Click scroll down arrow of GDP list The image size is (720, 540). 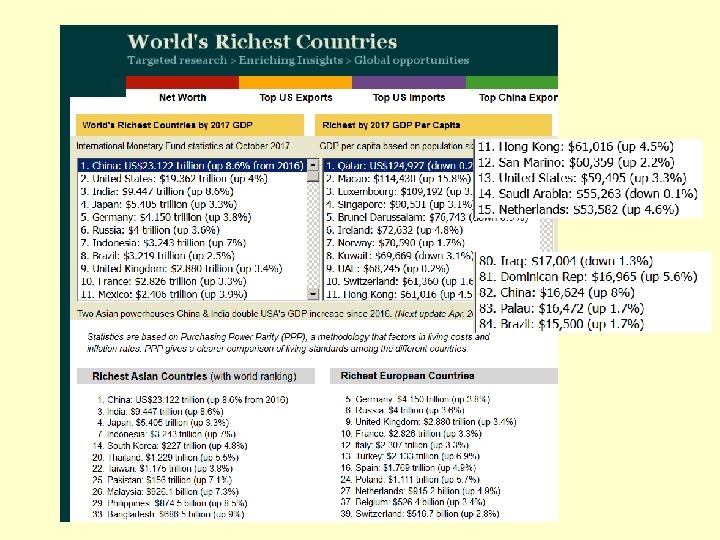(x=313, y=294)
